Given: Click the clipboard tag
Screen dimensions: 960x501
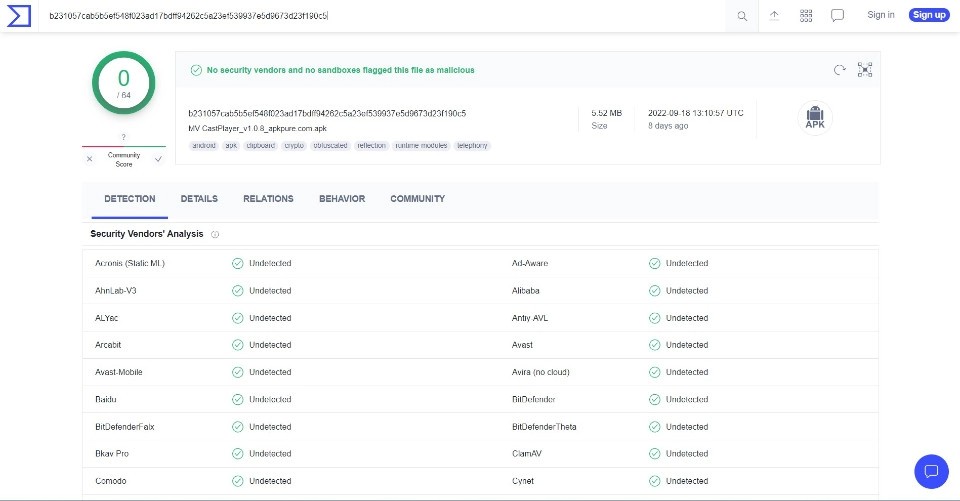Looking at the screenshot, I should 260,146.
